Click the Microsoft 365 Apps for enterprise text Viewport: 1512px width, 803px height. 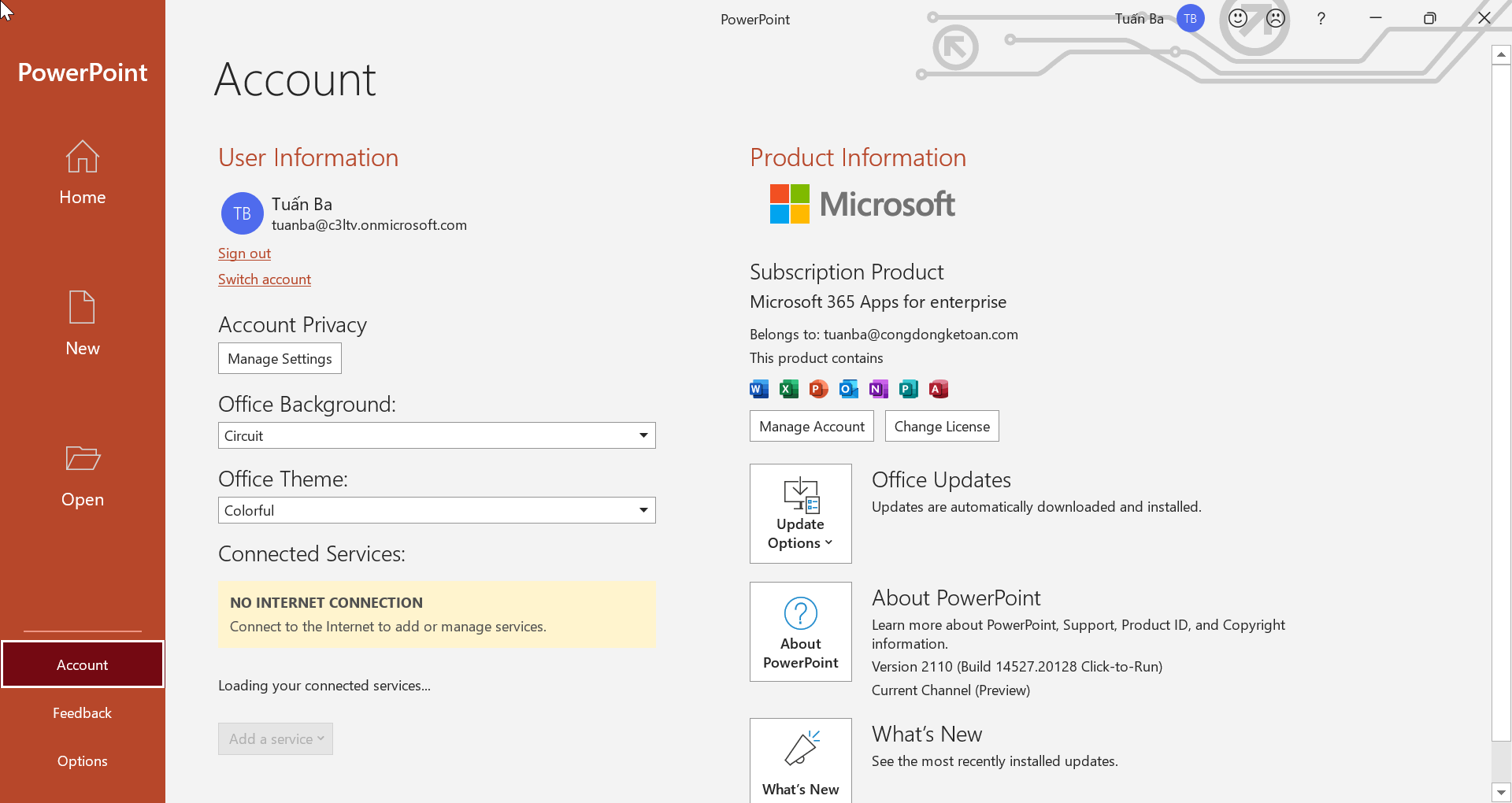[877, 302]
